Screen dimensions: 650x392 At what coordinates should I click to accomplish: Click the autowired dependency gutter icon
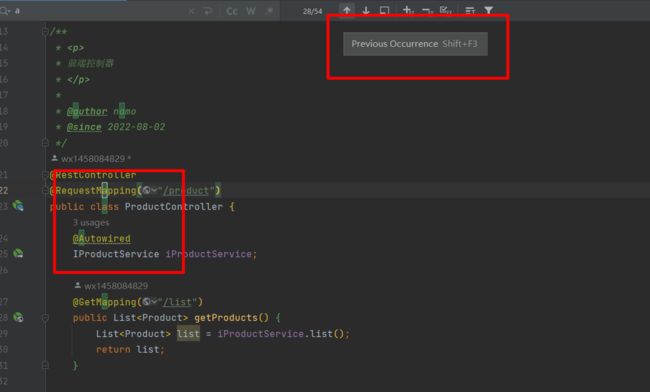[x=18, y=253]
